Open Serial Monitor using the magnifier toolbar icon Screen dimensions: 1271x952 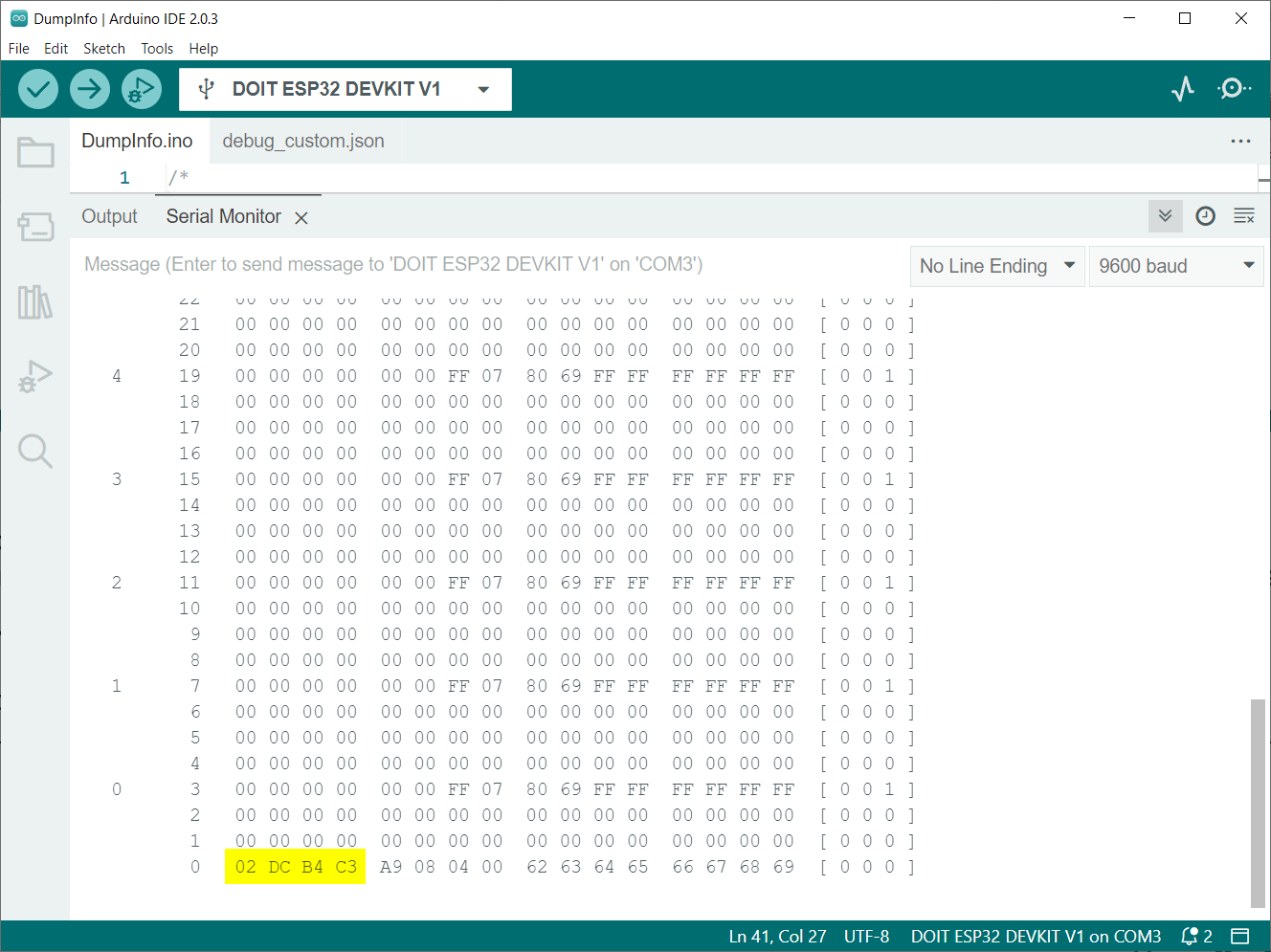point(1234,89)
